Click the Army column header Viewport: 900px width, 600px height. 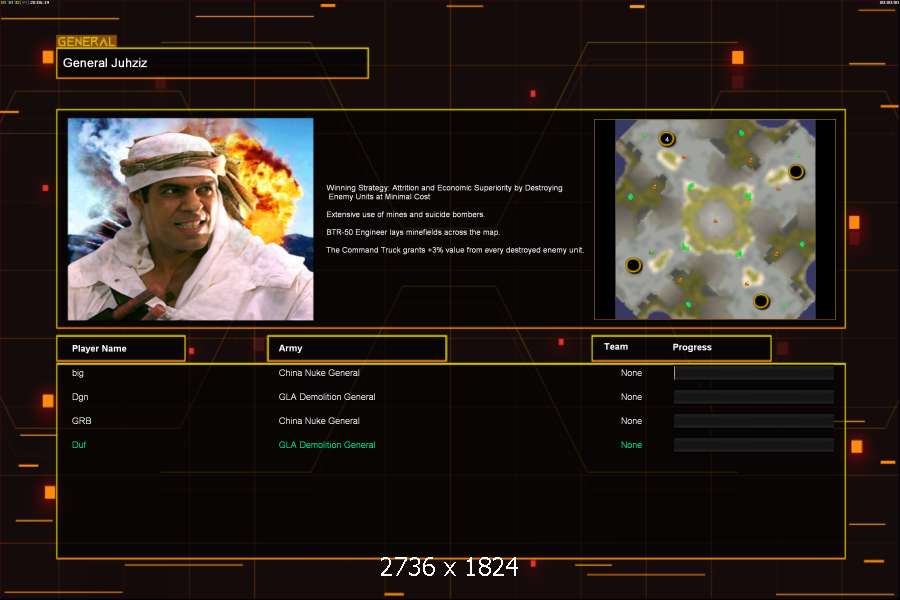[x=356, y=349]
